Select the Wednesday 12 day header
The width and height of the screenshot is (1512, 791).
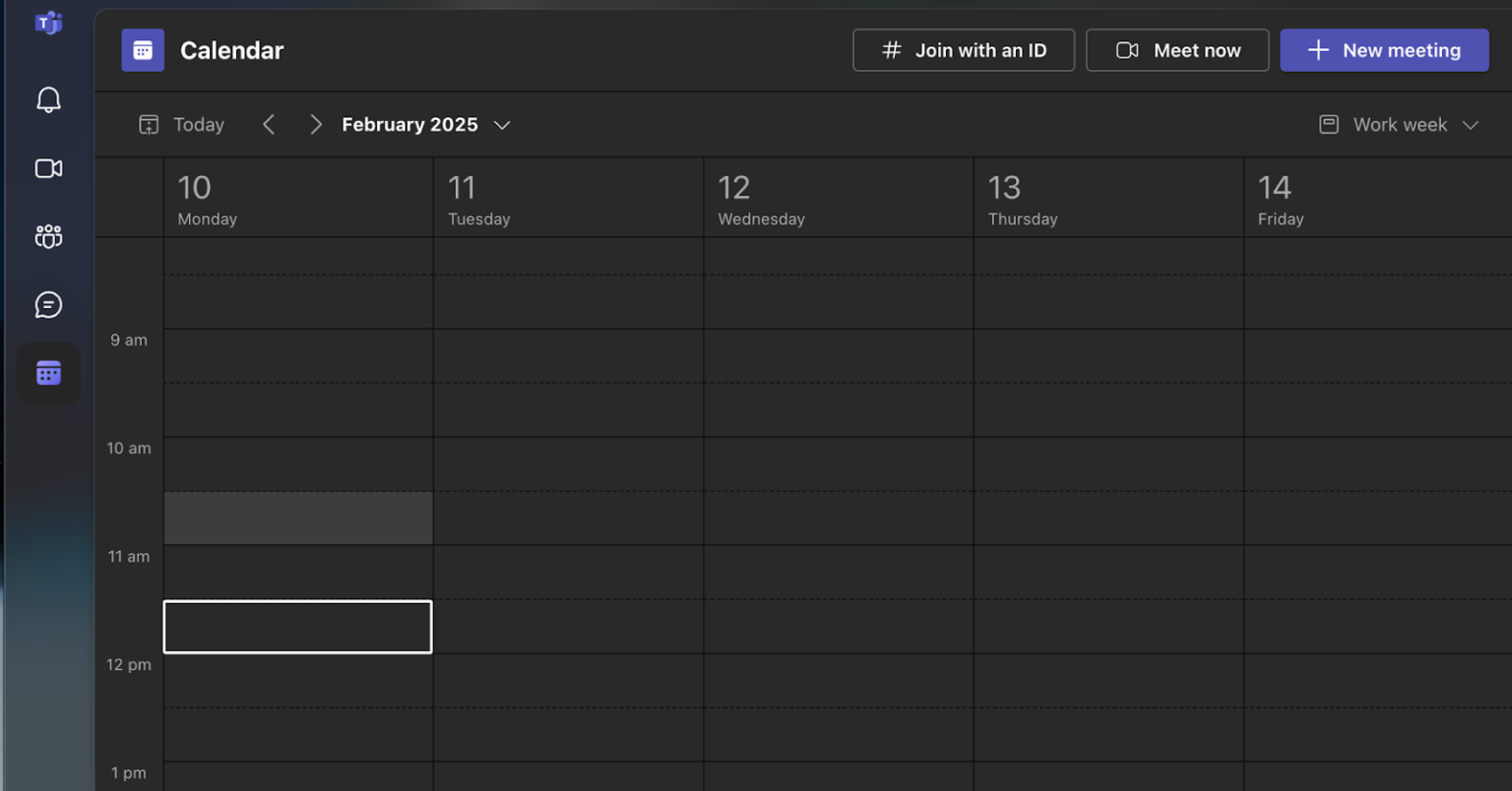pyautogui.click(x=761, y=197)
